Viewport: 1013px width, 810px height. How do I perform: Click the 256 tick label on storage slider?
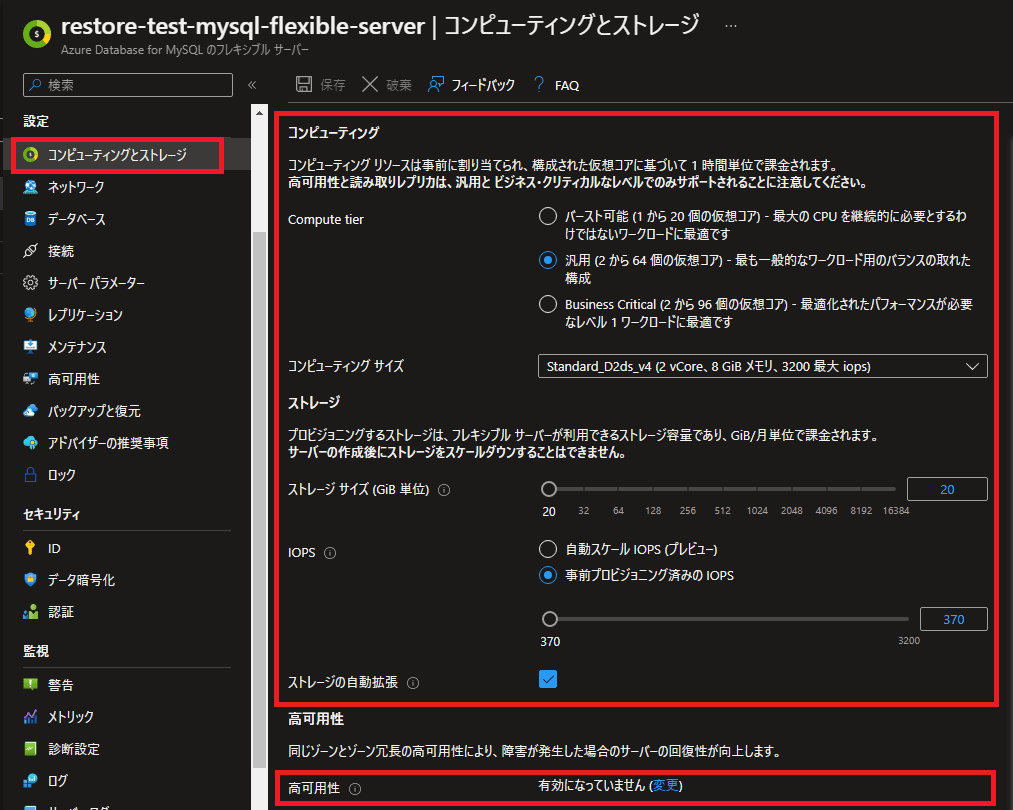tap(687, 511)
